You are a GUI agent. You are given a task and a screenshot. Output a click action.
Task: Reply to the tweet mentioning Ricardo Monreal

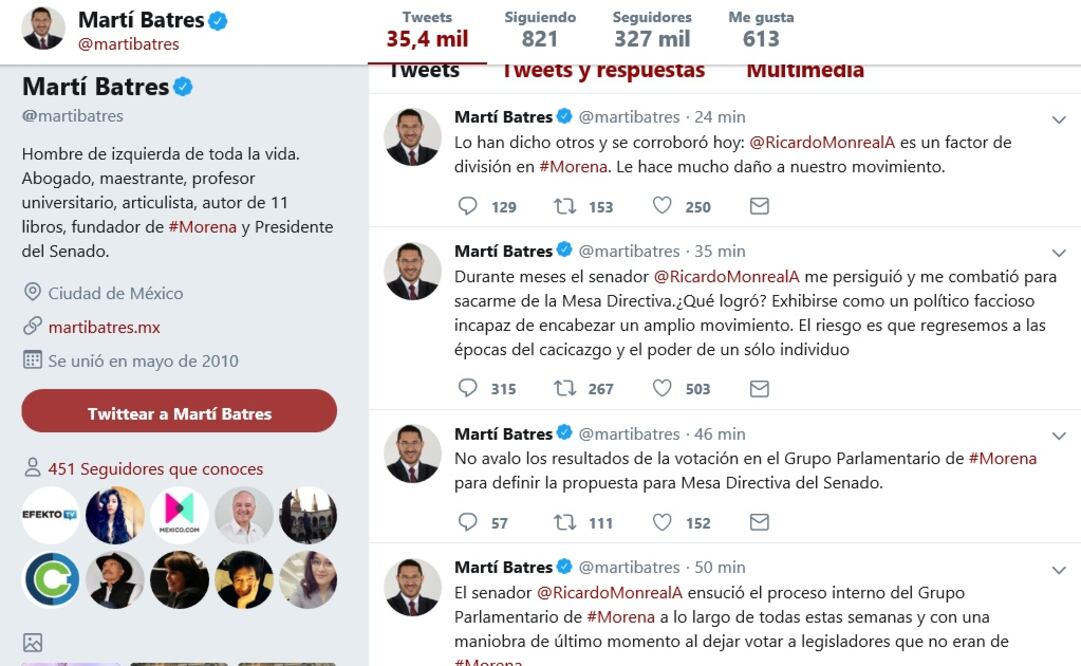(x=468, y=206)
